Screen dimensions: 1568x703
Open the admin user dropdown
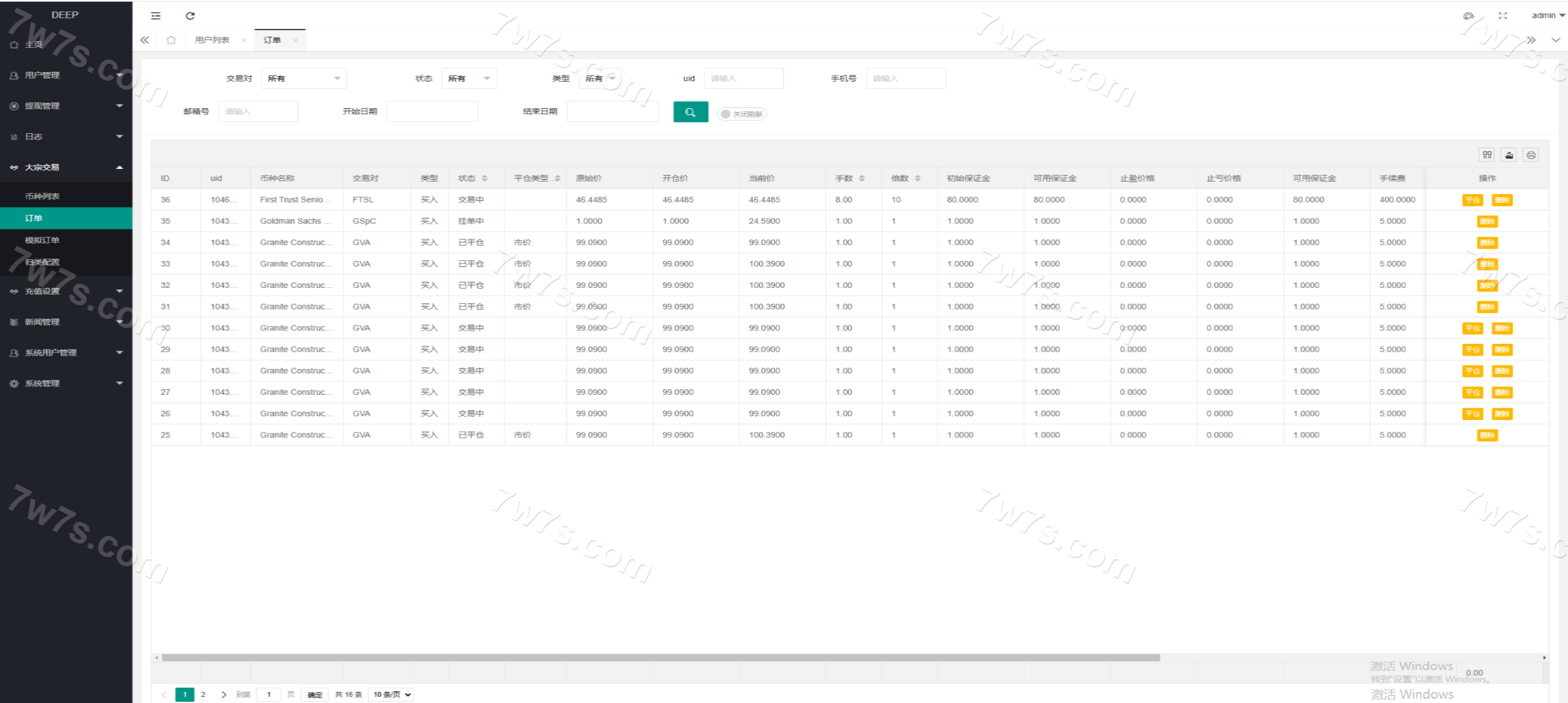click(x=1548, y=15)
